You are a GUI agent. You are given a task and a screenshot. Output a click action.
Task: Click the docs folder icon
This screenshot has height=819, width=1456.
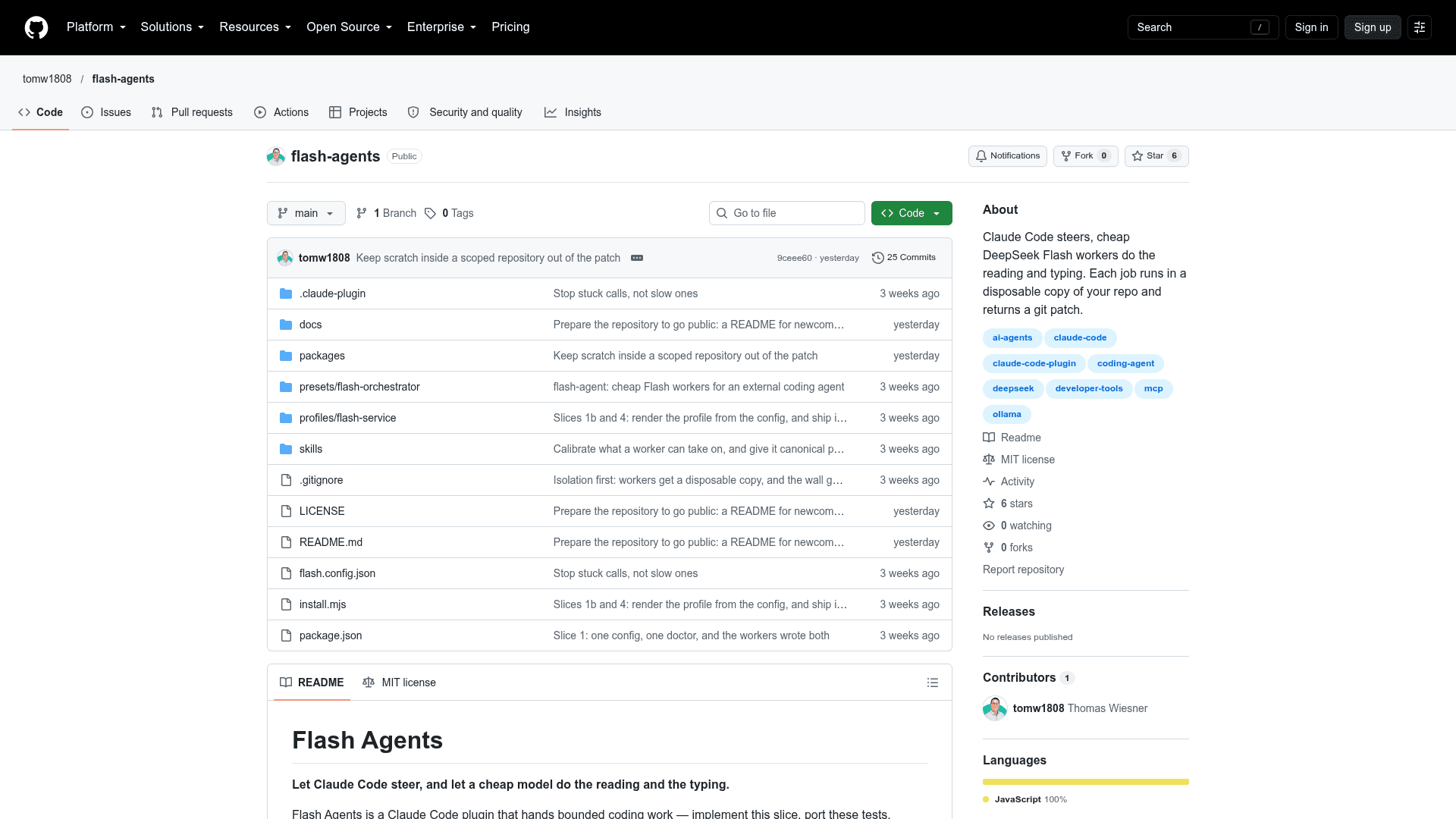286,325
